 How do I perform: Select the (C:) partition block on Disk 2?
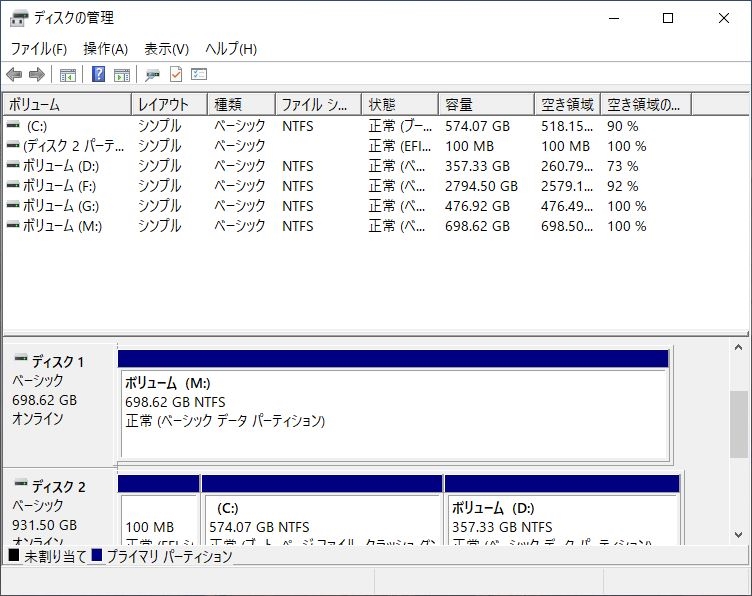(322, 510)
